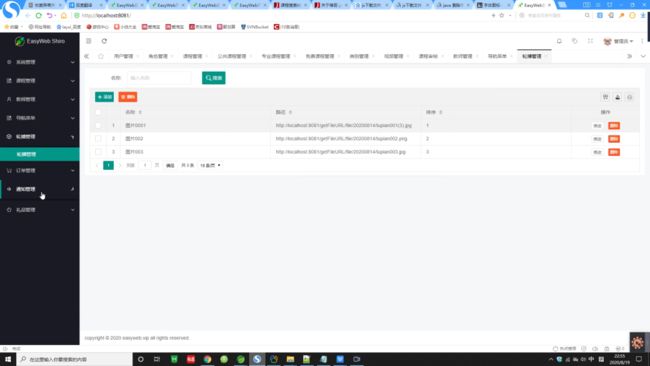
Task: Open the Cortana circle on taskbar
Action: point(141,359)
